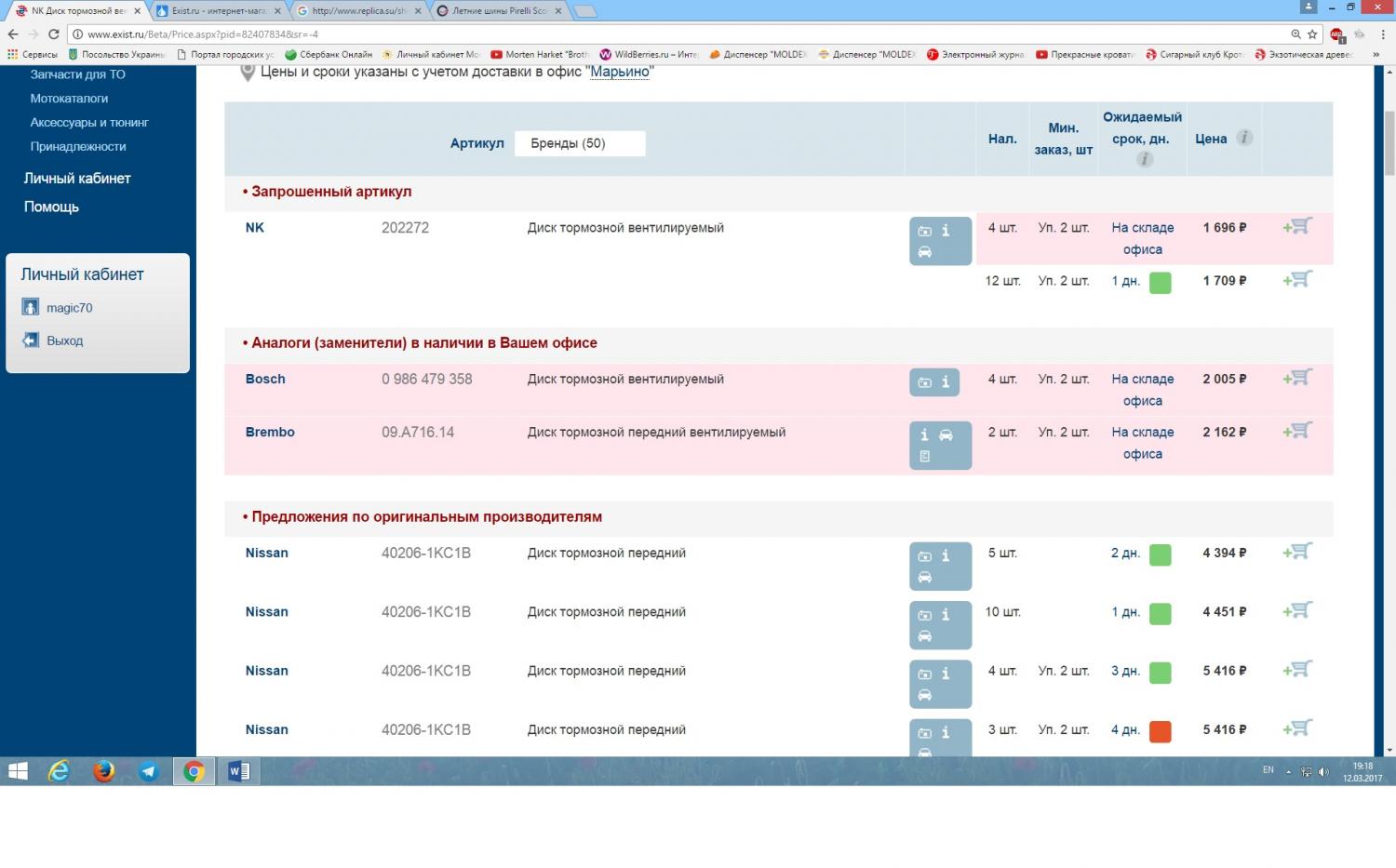This screenshot has width=1396, height=868.
Task: Click the Выход logout icon
Action: (31, 340)
